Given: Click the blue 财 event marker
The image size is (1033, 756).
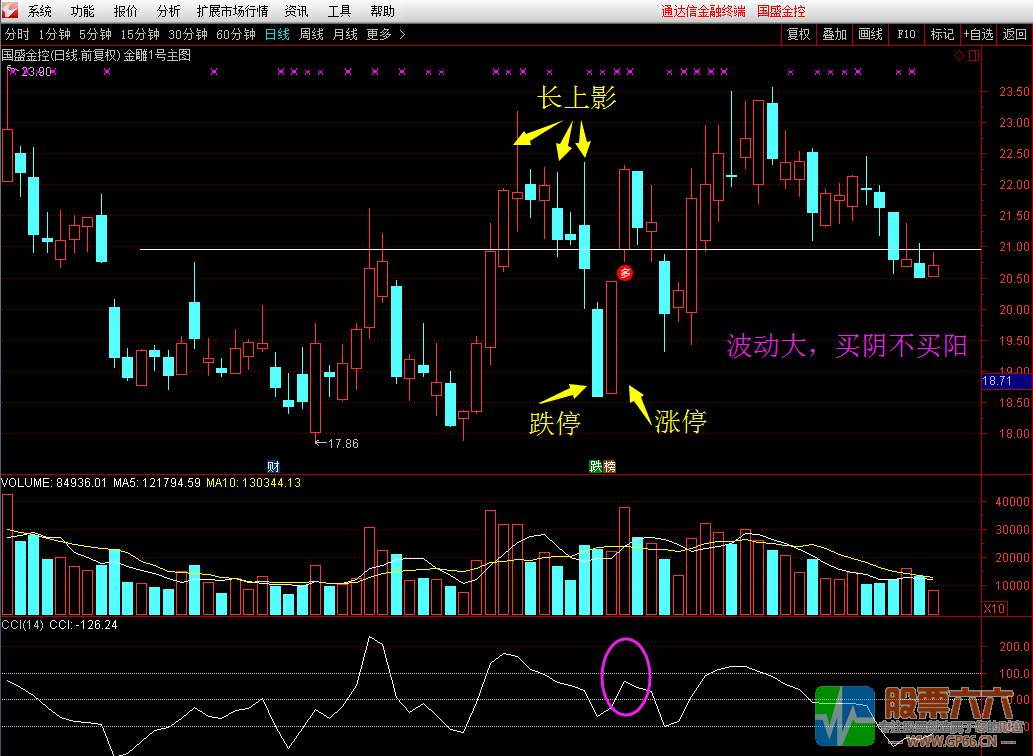Looking at the screenshot, I should click(x=273, y=466).
